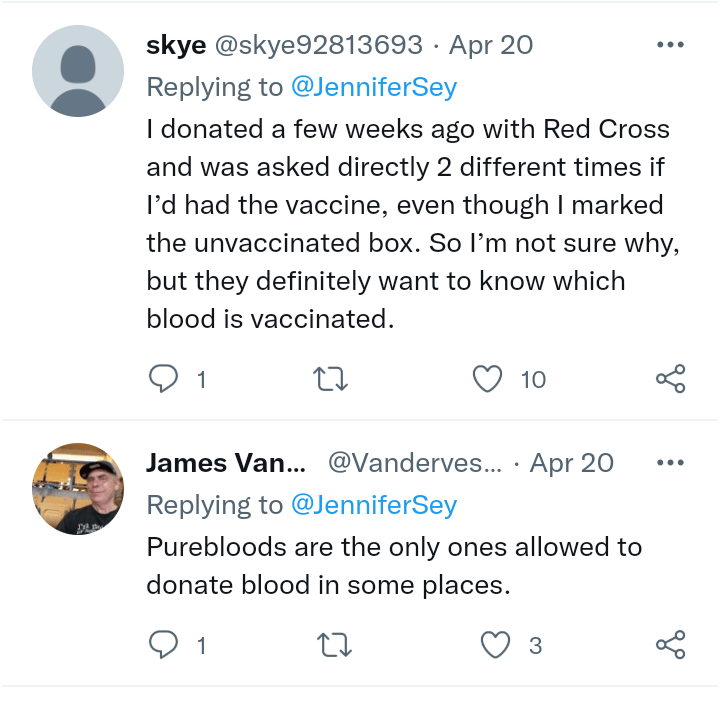Reply to skye's Red Cross tweet
The height and width of the screenshot is (701, 720).
(x=162, y=379)
